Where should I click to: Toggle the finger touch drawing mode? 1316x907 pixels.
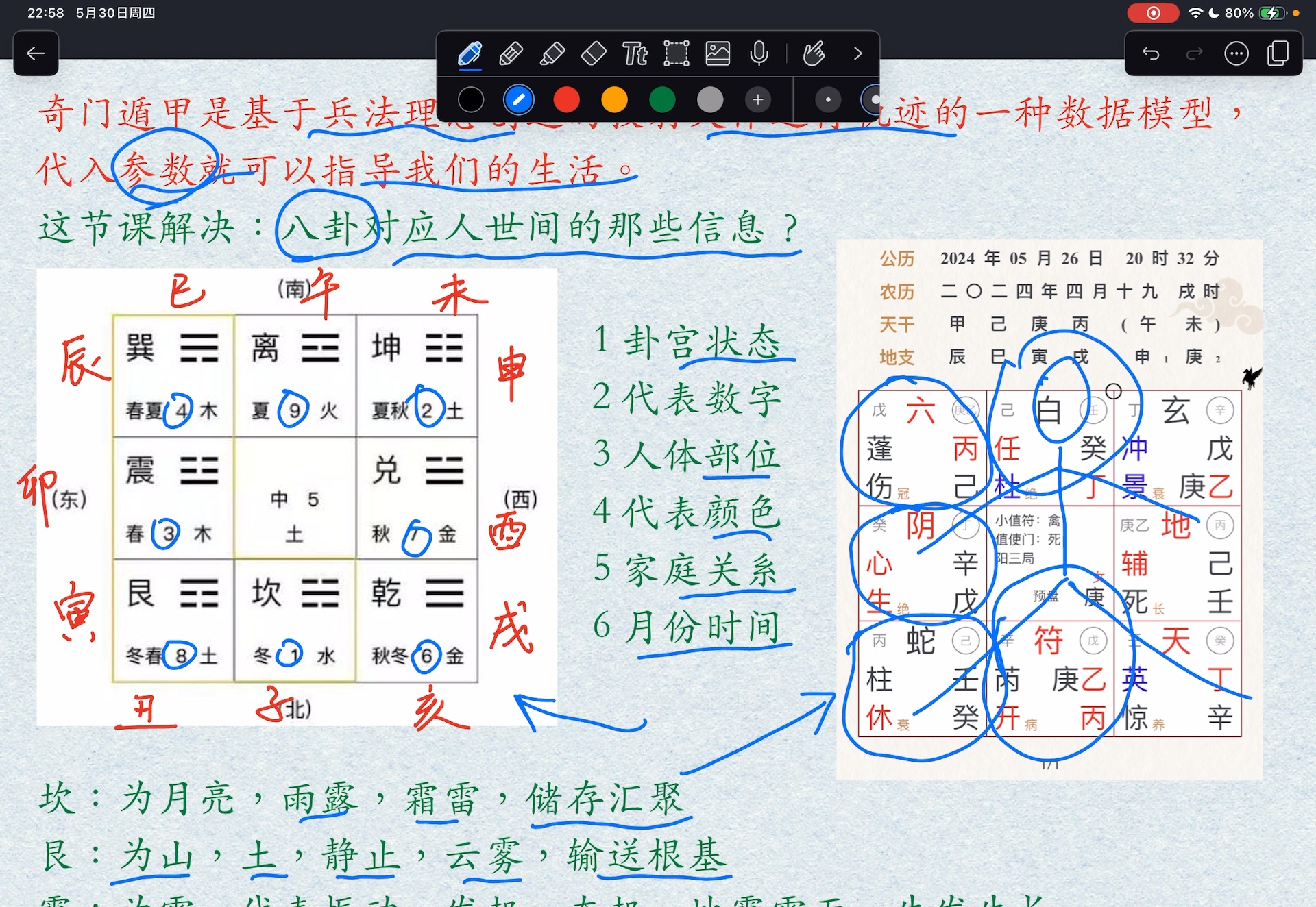click(x=814, y=53)
